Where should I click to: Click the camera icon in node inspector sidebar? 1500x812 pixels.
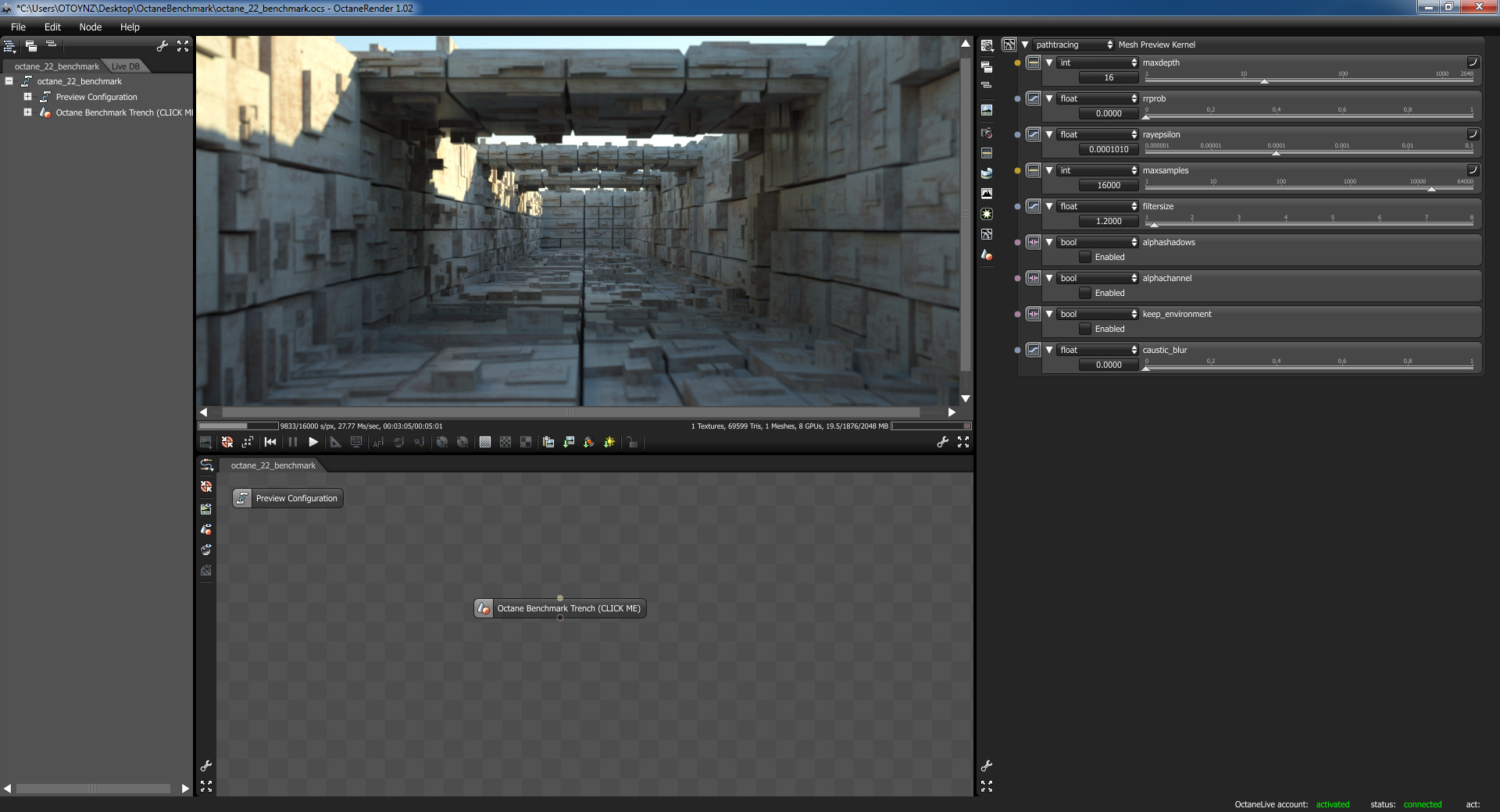point(987,133)
